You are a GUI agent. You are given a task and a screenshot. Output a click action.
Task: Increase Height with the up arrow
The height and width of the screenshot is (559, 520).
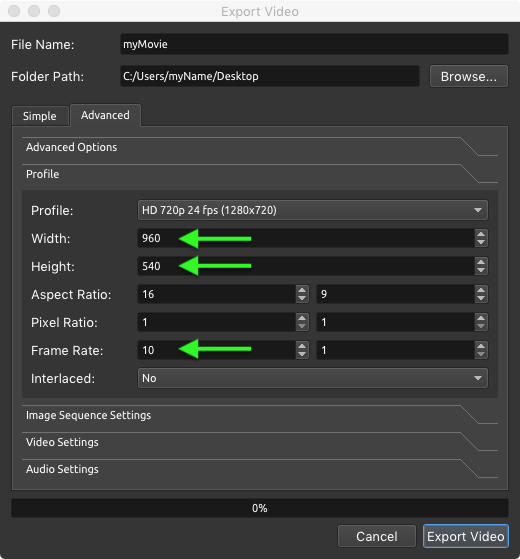pos(481,262)
